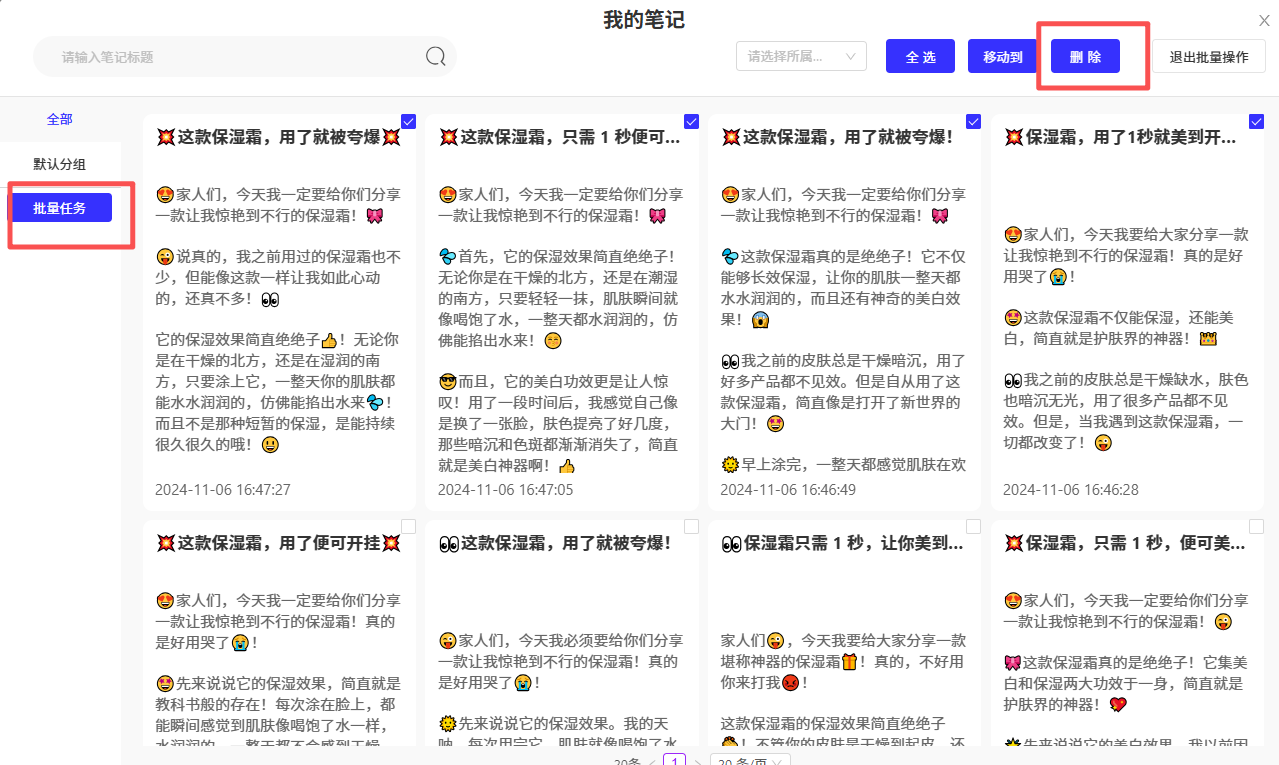Select checkbox on 保湿霜，只需 1 秒，便可美 note
Screen dimensions: 1279x765
point(1257,526)
